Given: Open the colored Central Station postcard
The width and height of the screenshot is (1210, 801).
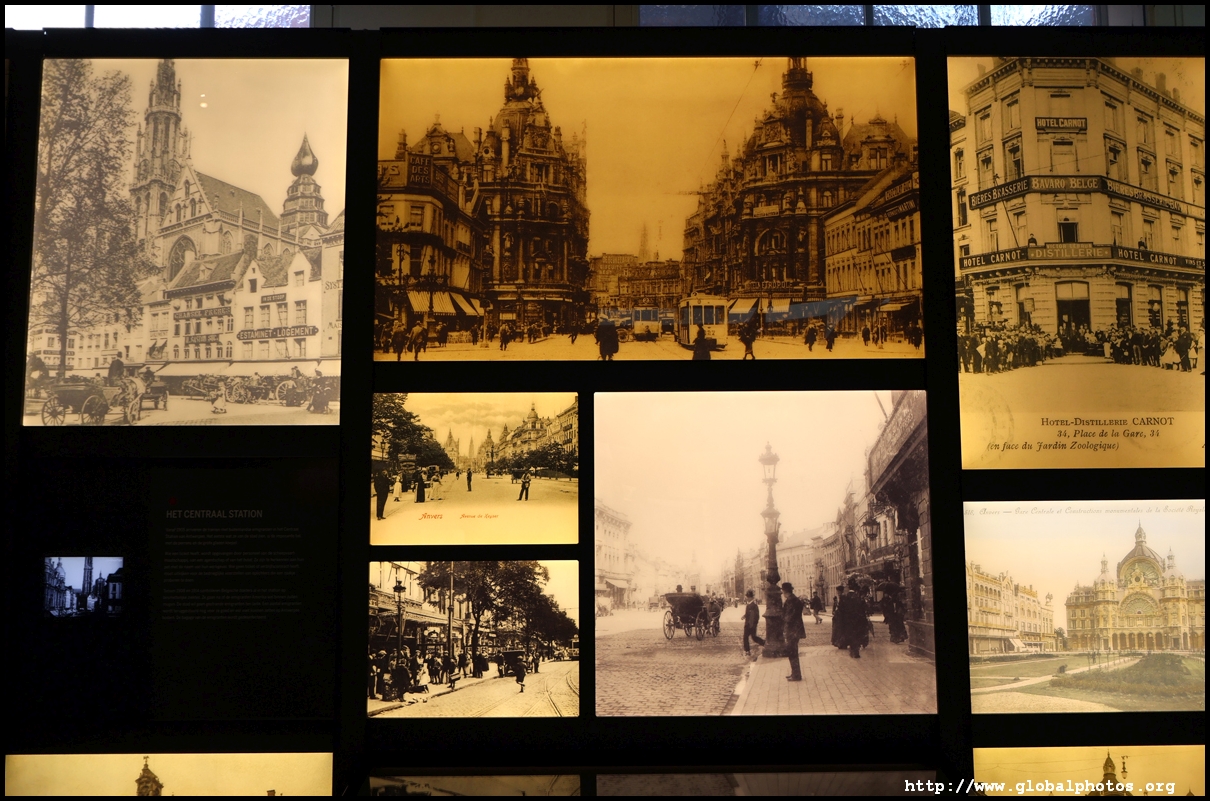Looking at the screenshot, I should [1083, 605].
